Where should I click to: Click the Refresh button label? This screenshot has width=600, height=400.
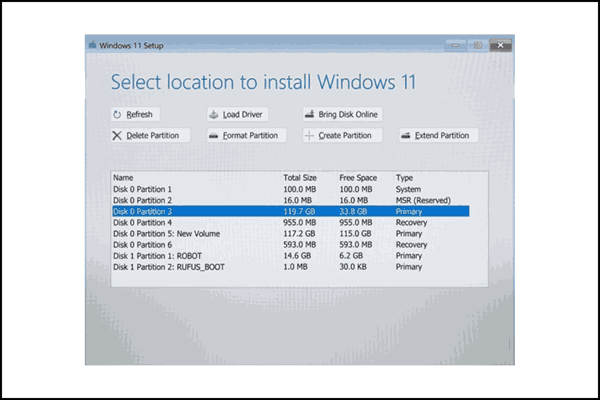pyautogui.click(x=139, y=114)
